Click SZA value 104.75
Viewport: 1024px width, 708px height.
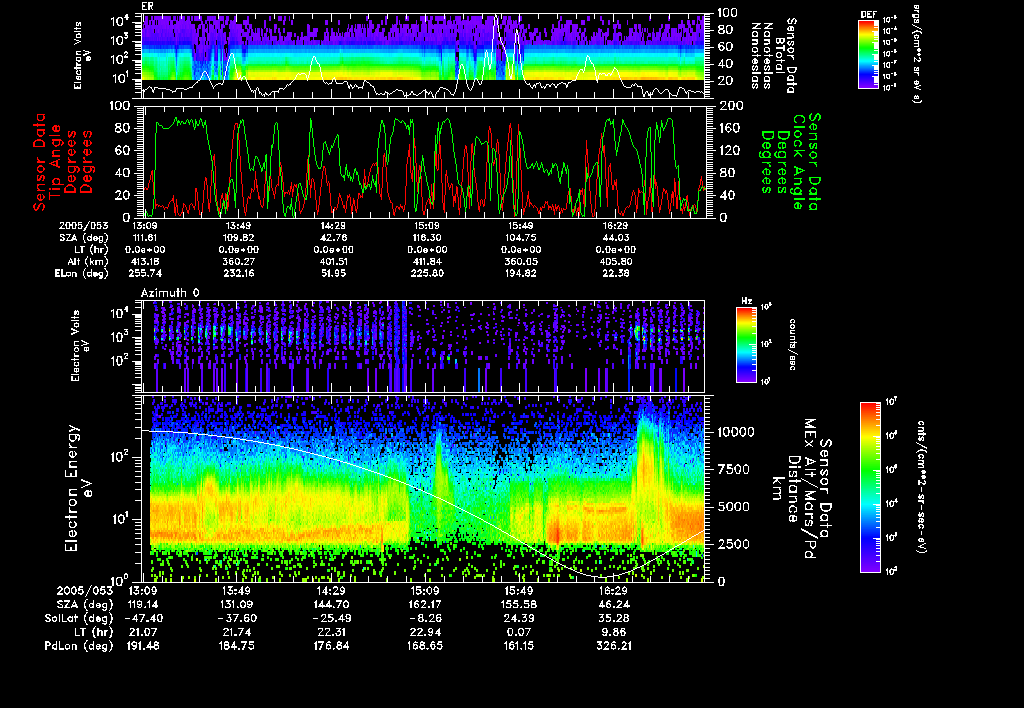[x=520, y=238]
